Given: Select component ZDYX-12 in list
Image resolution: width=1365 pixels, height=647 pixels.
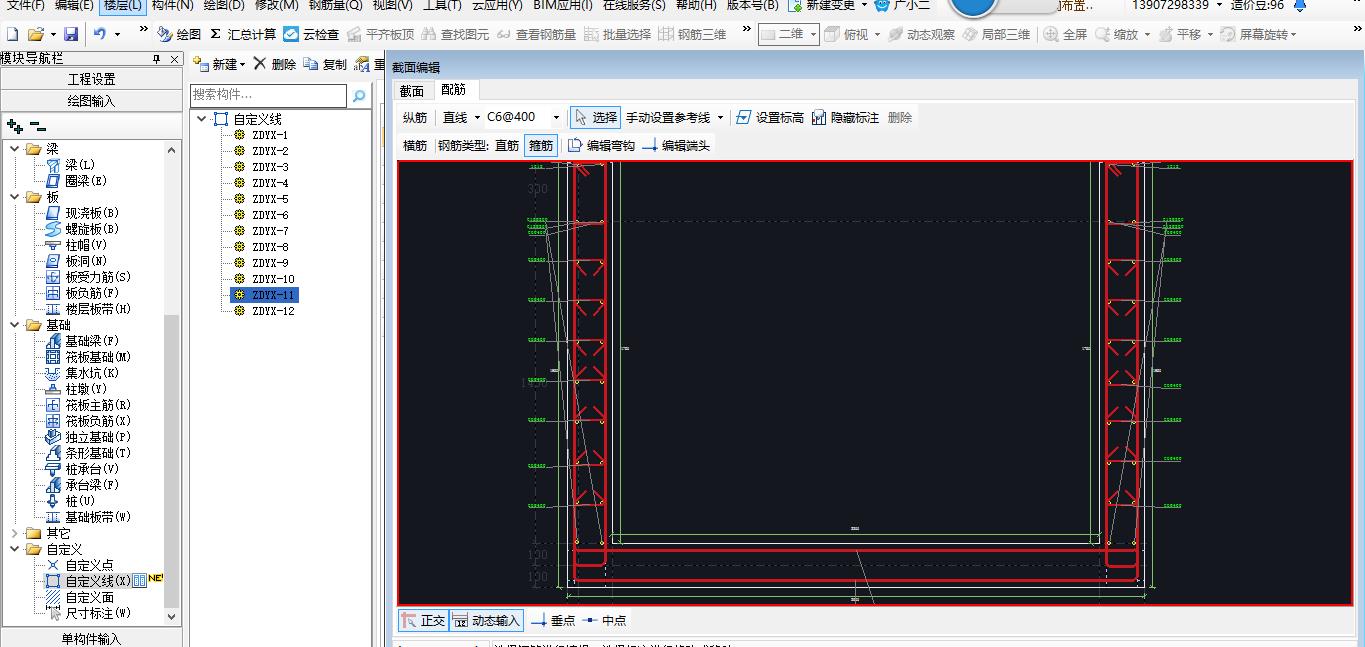Looking at the screenshot, I should click(x=273, y=311).
